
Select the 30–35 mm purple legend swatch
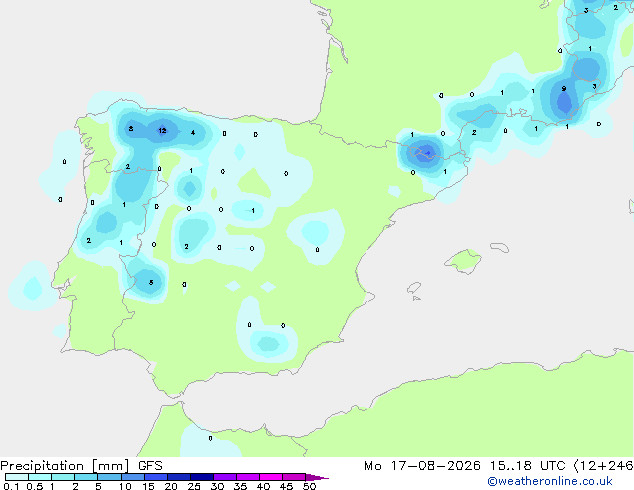225,477
